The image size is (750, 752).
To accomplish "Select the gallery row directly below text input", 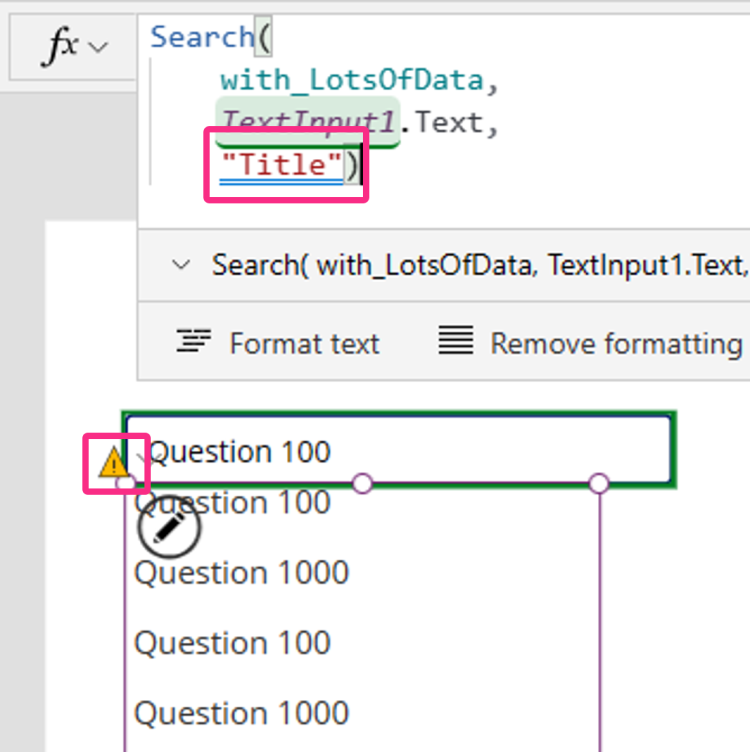I will click(x=232, y=503).
